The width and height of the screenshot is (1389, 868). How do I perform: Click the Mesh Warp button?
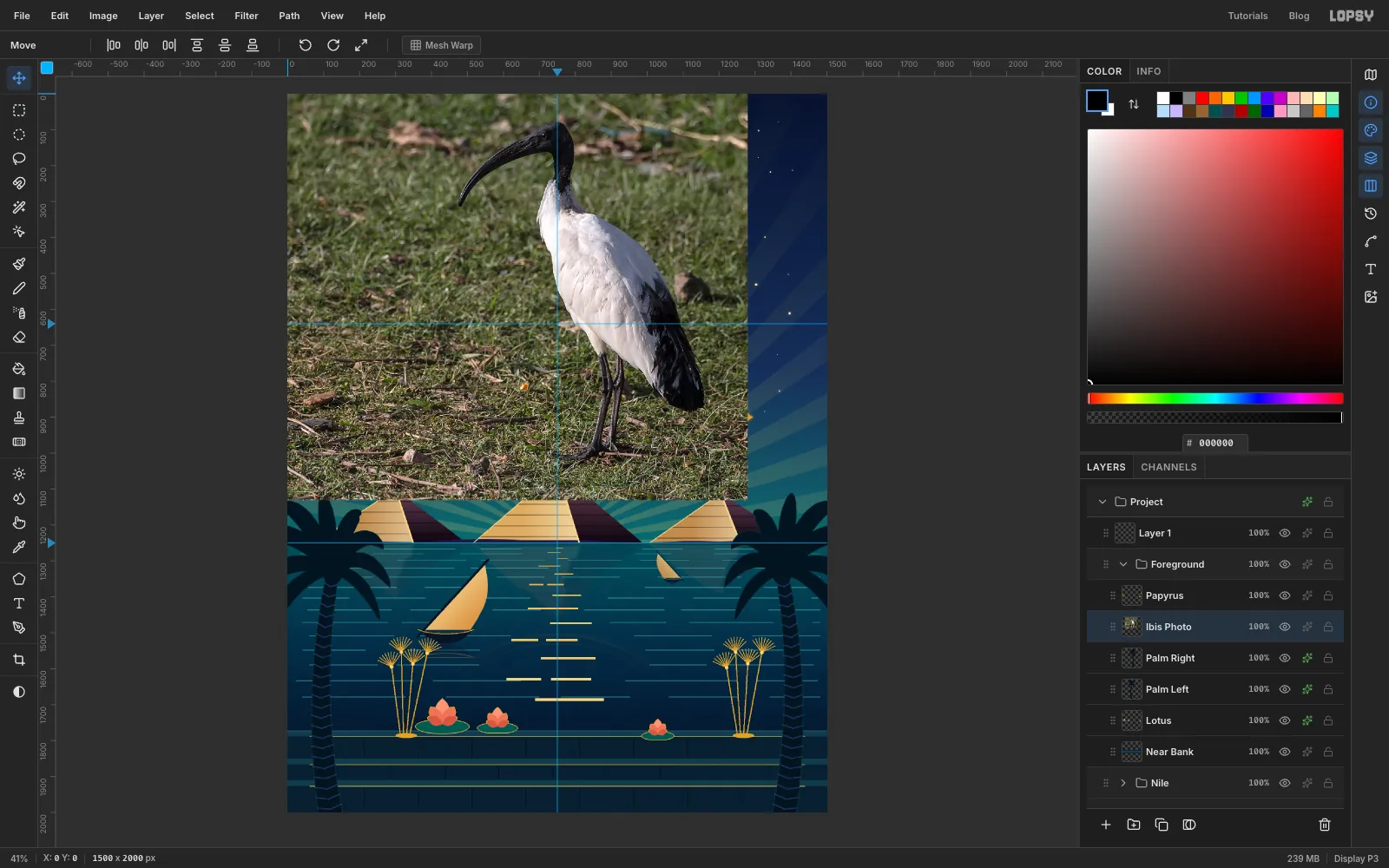(x=442, y=45)
